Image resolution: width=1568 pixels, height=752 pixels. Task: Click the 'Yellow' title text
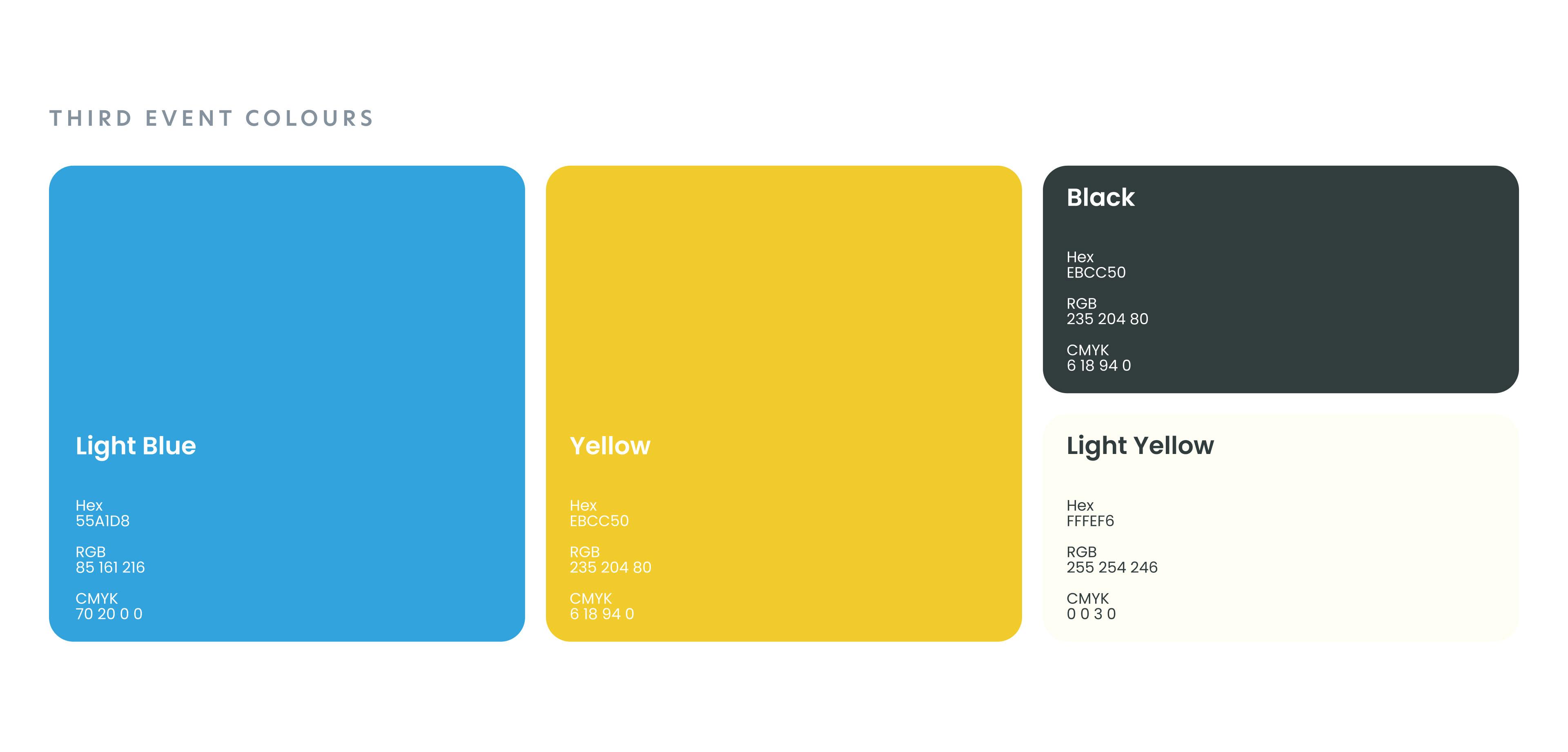[610, 446]
